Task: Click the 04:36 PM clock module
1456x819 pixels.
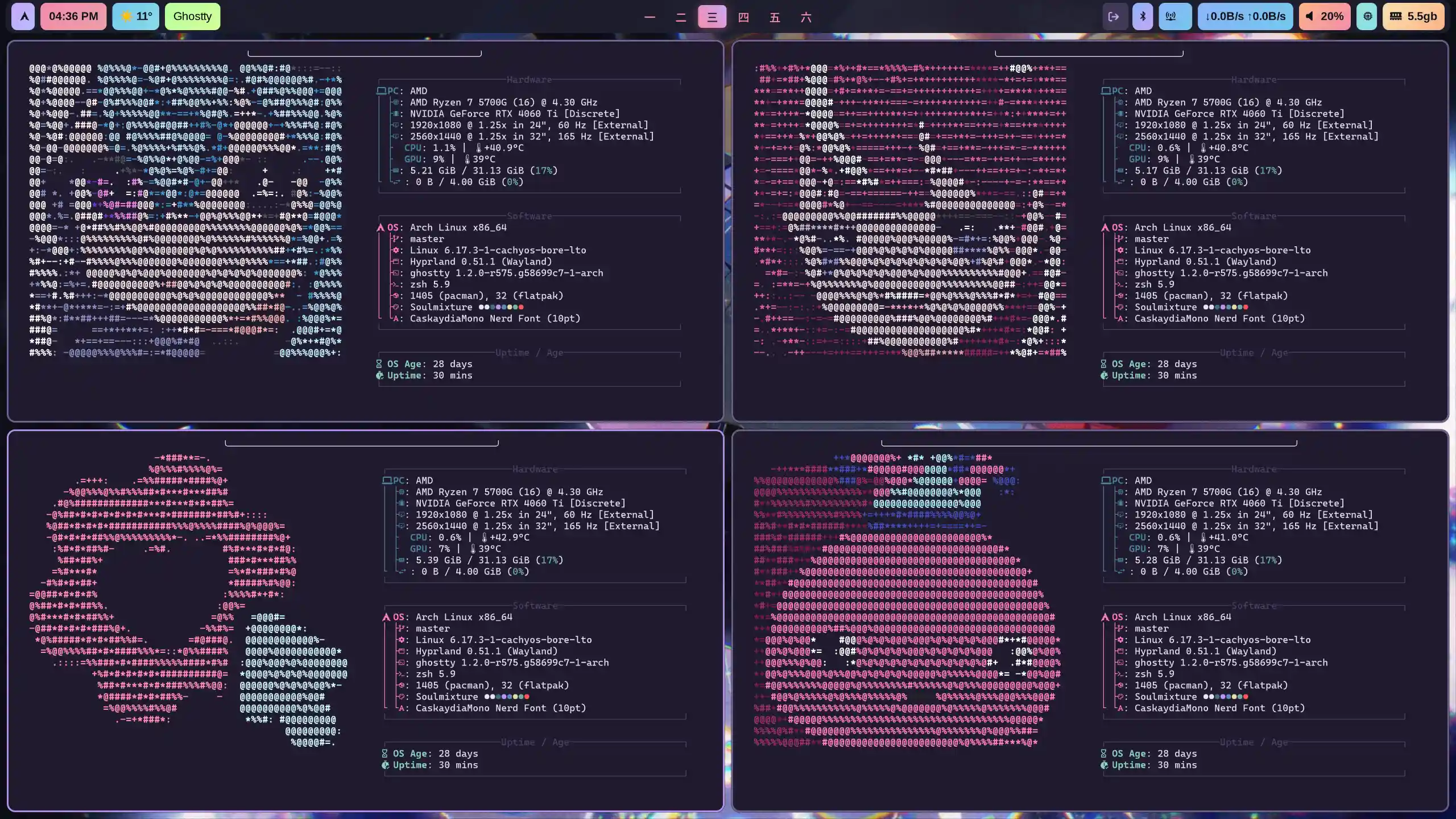Action: (x=73, y=16)
